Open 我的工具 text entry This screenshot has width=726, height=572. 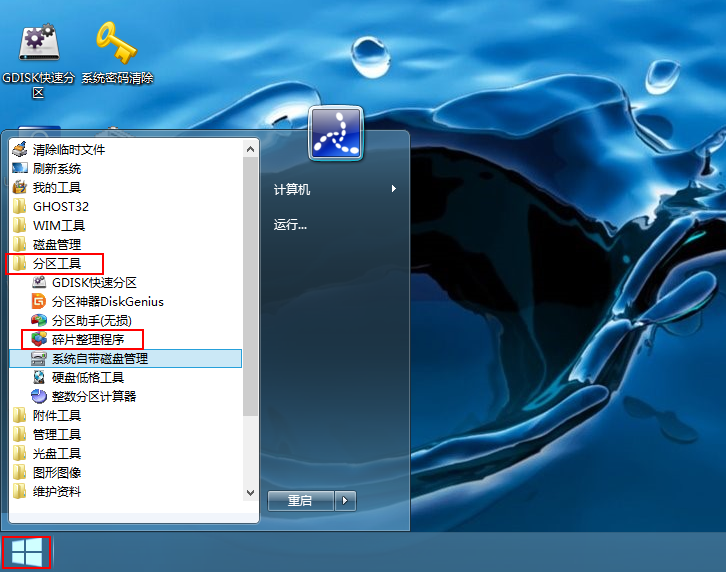[x=57, y=188]
